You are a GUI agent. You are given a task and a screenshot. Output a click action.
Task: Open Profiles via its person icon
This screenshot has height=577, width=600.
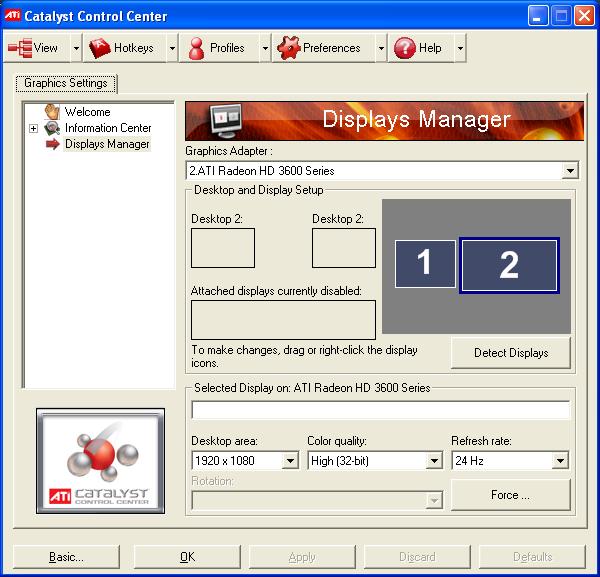[196, 48]
